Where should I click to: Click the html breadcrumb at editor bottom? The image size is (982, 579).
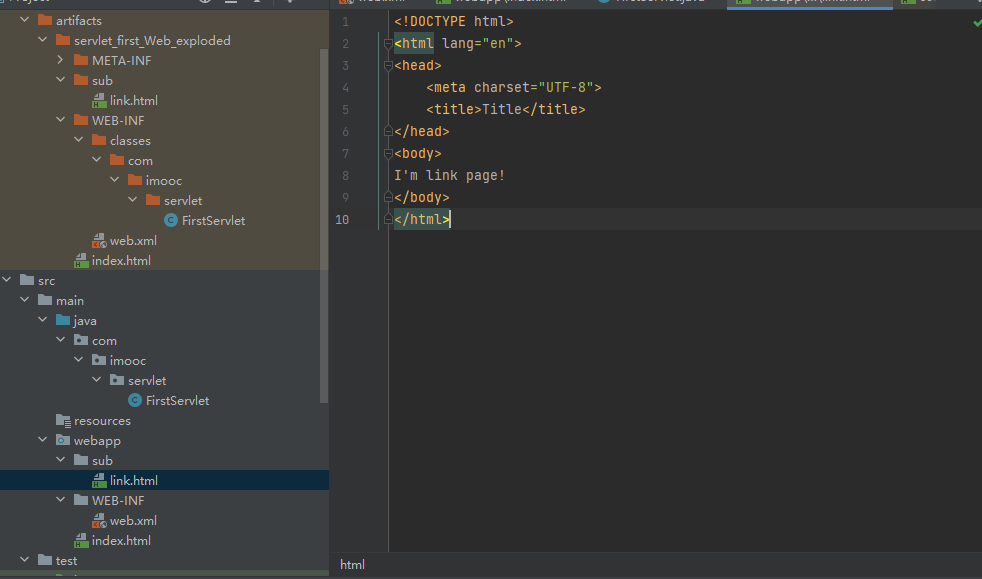352,565
